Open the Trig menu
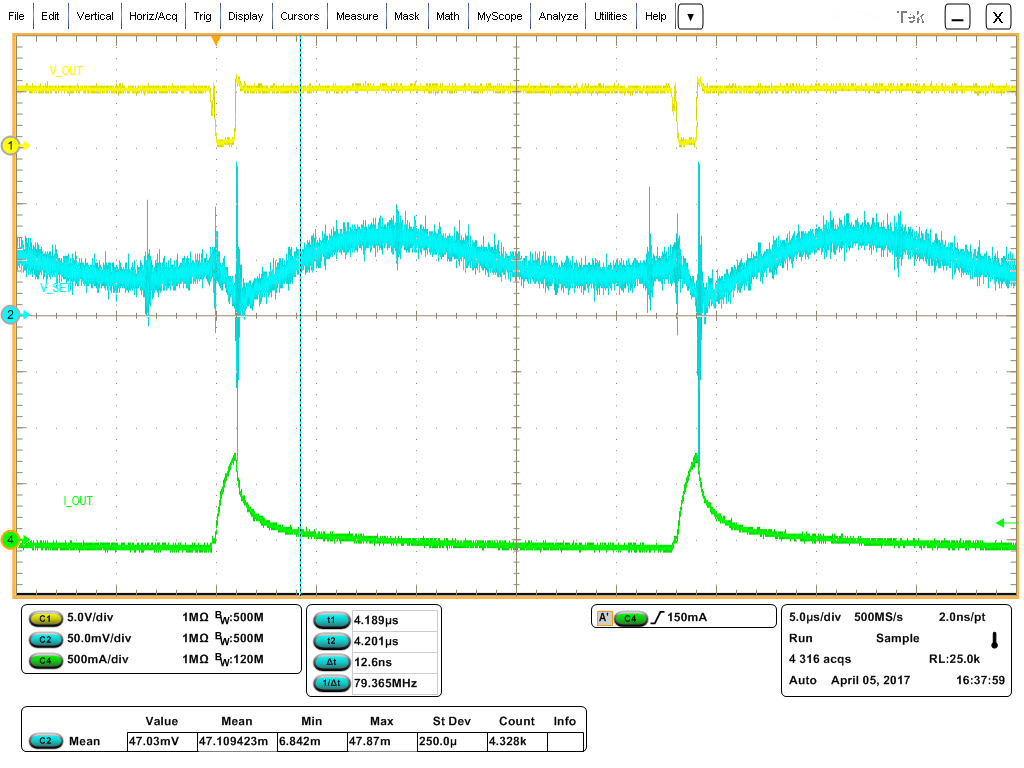 point(202,16)
